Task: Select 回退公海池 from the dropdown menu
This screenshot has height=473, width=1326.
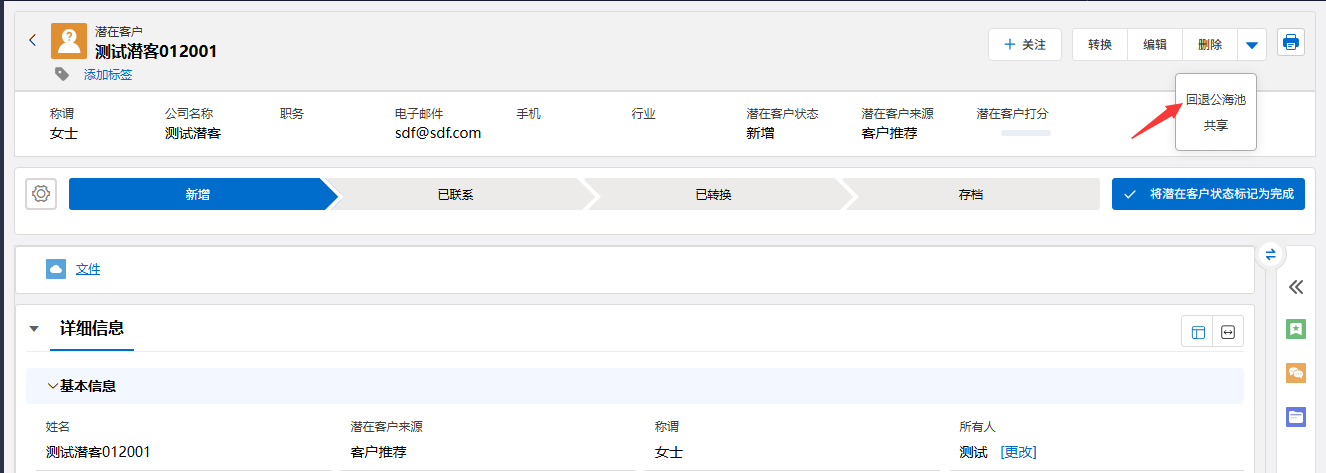Action: coord(1215,100)
